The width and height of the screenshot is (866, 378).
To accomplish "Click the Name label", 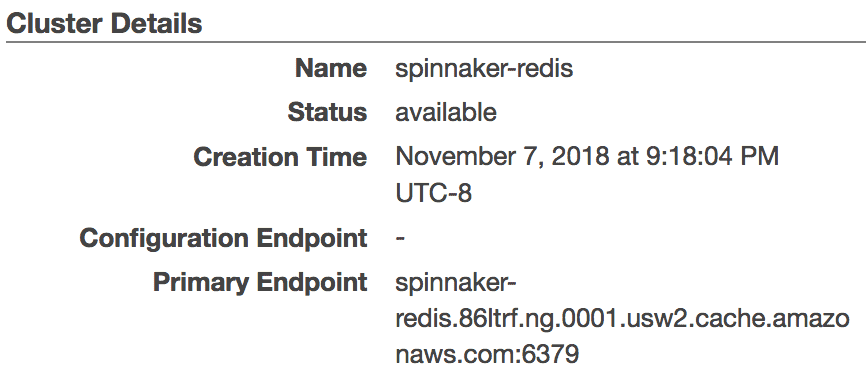I will pyautogui.click(x=331, y=69).
